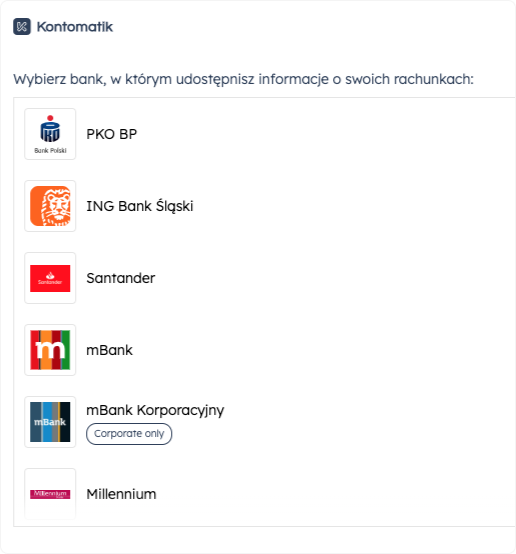Select the Millennium bank logo
Screen dimensions: 516x554
click(50, 494)
